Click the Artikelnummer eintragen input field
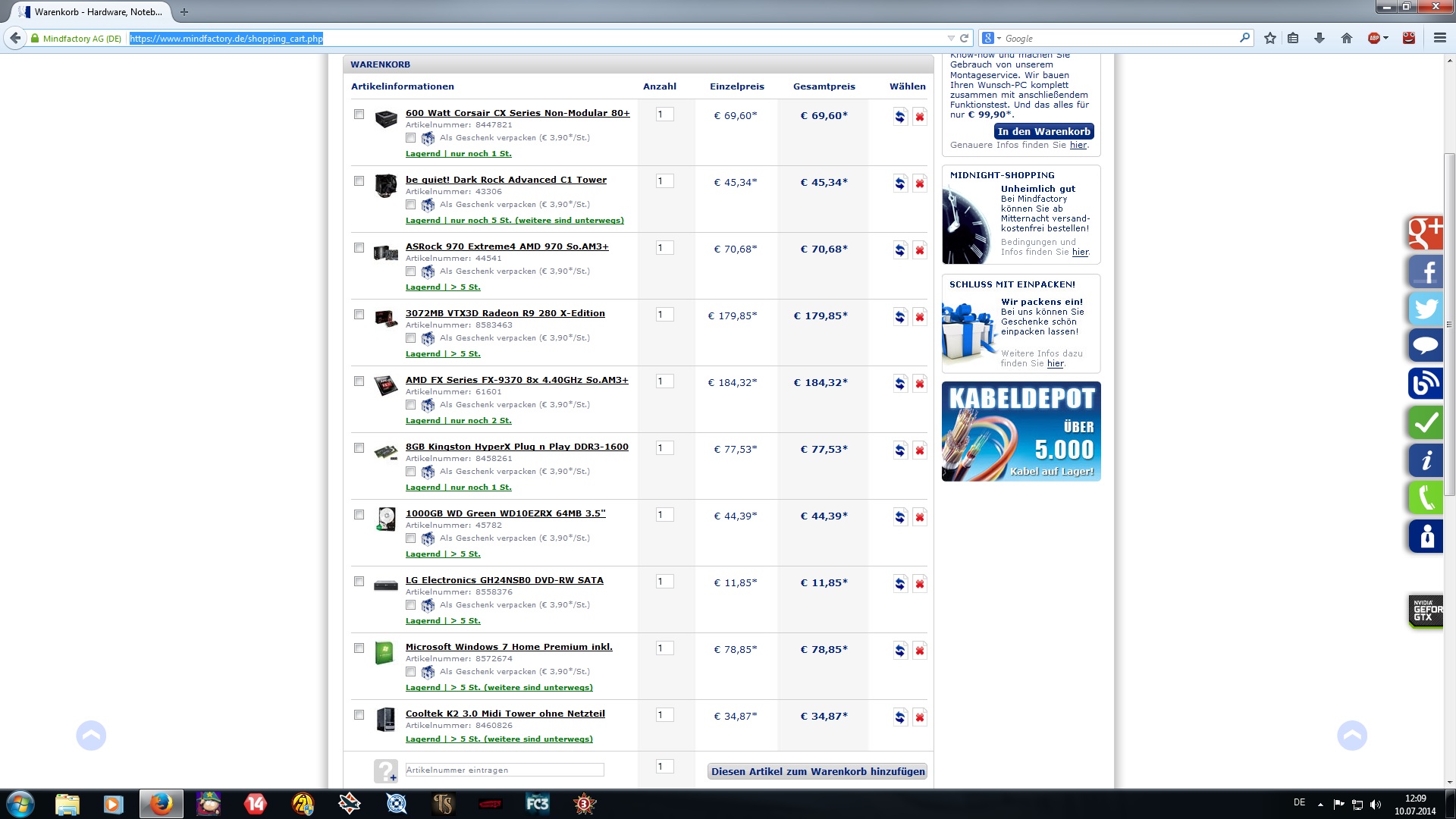This screenshot has width=1456, height=819. [504, 770]
